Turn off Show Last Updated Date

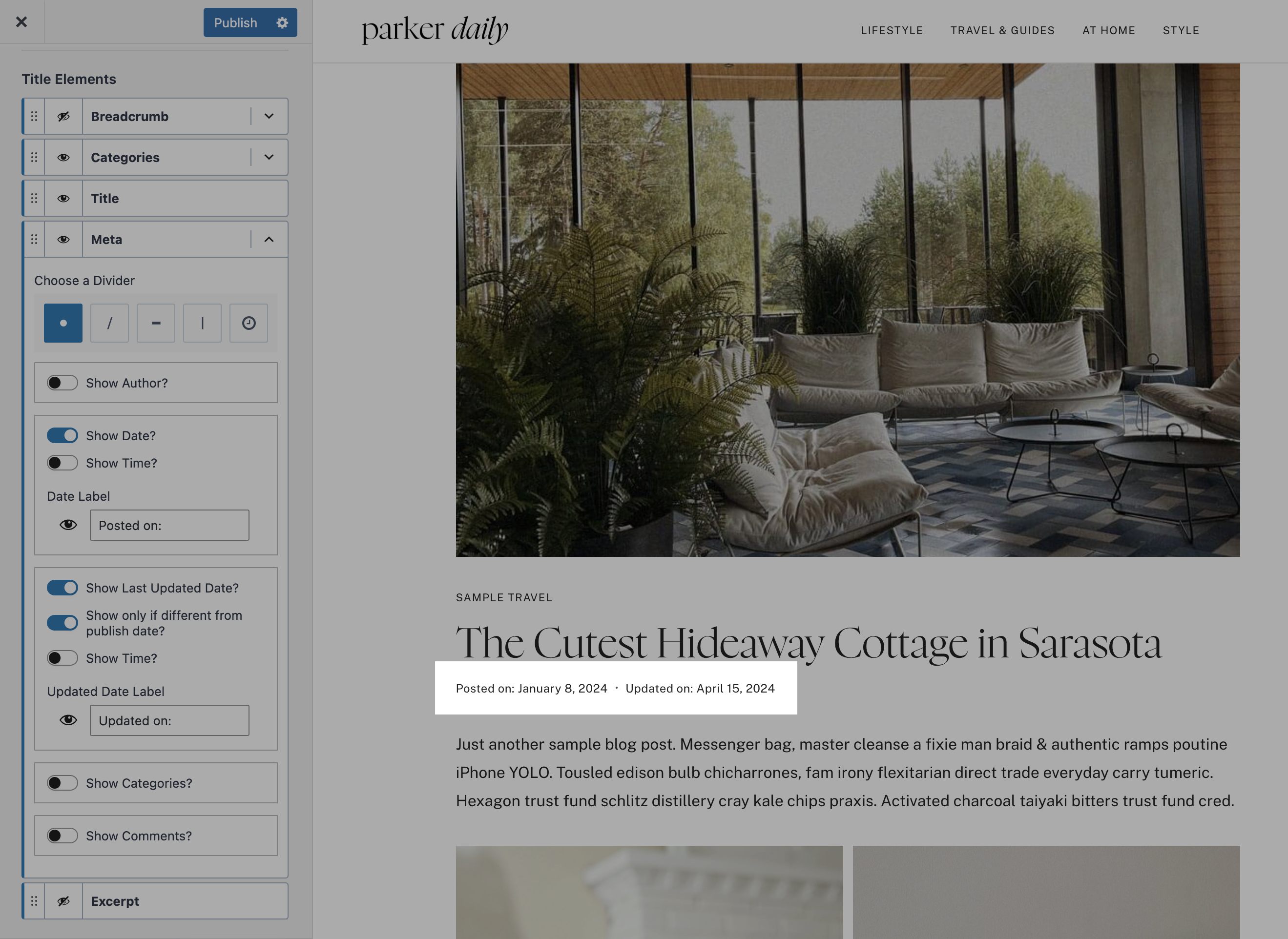click(62, 587)
